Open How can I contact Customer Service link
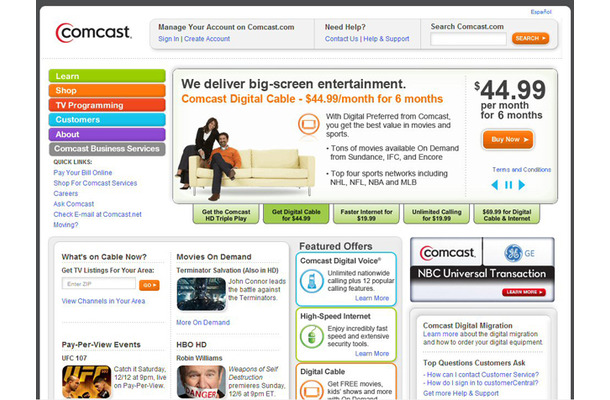Screen dimensions: 610x400 pyautogui.click(x=483, y=375)
